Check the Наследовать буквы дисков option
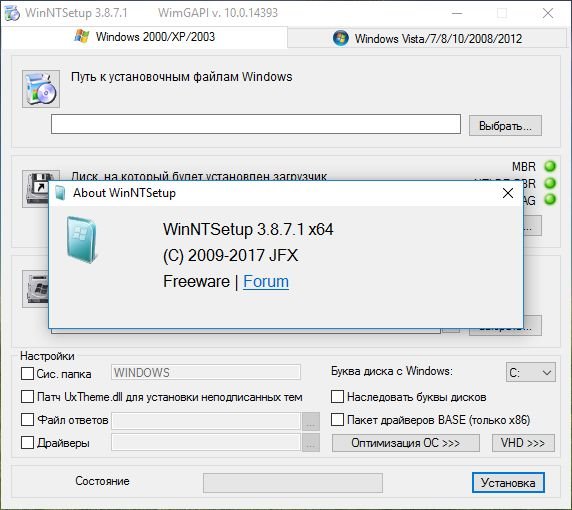Screen dimensions: 572x510 click(337, 397)
